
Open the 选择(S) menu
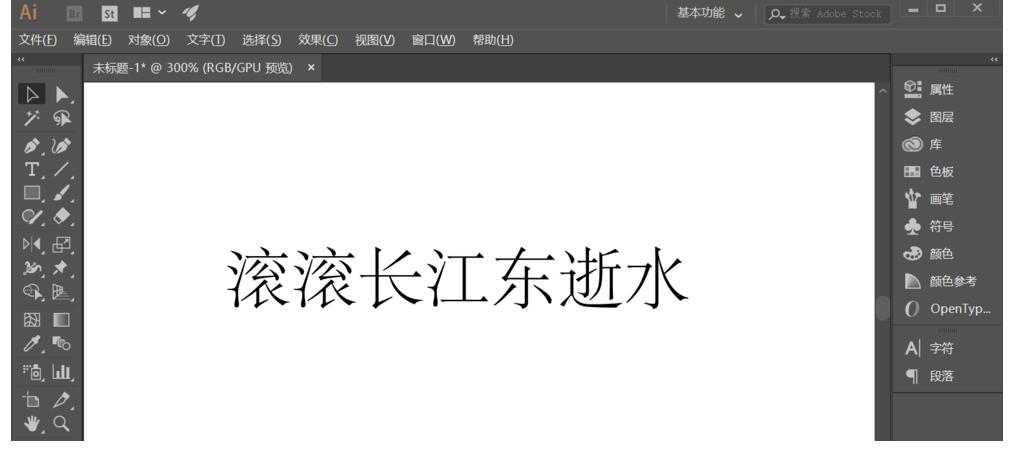pyautogui.click(x=262, y=40)
